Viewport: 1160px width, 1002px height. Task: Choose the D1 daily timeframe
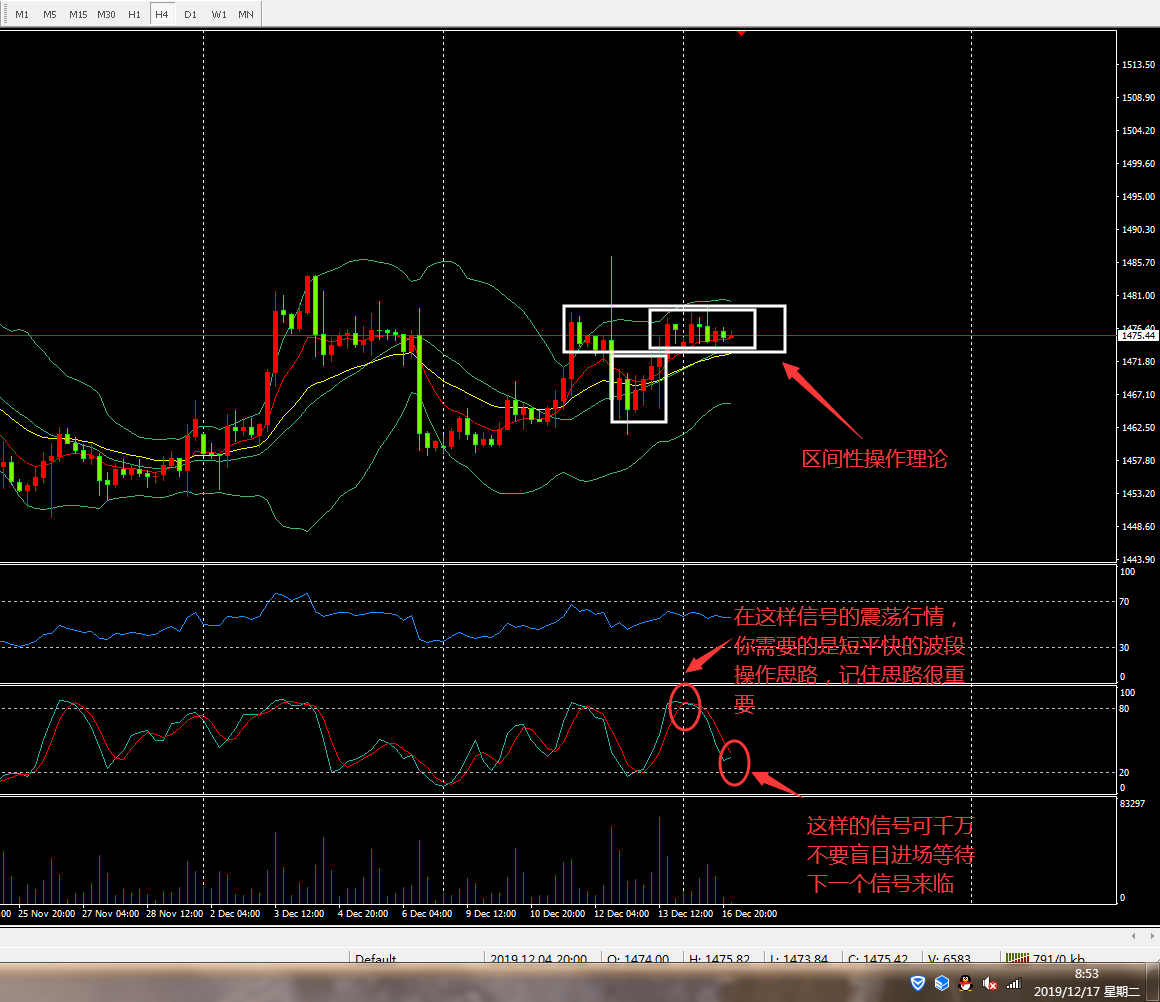point(190,15)
